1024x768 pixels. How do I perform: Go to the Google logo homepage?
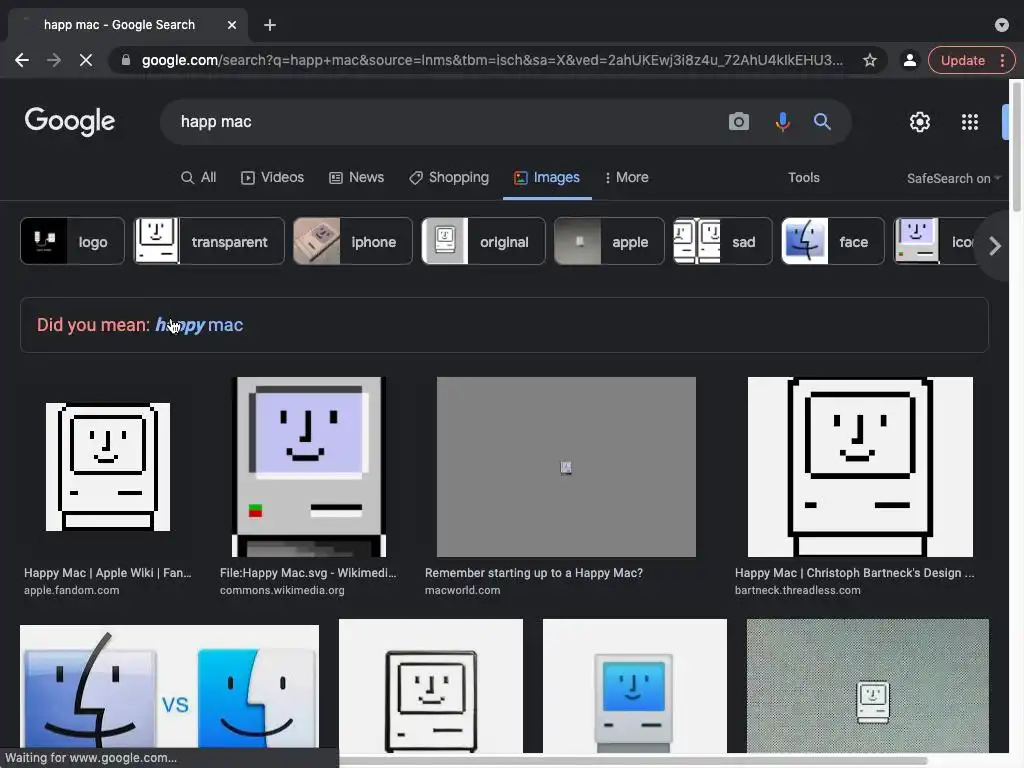tap(69, 121)
